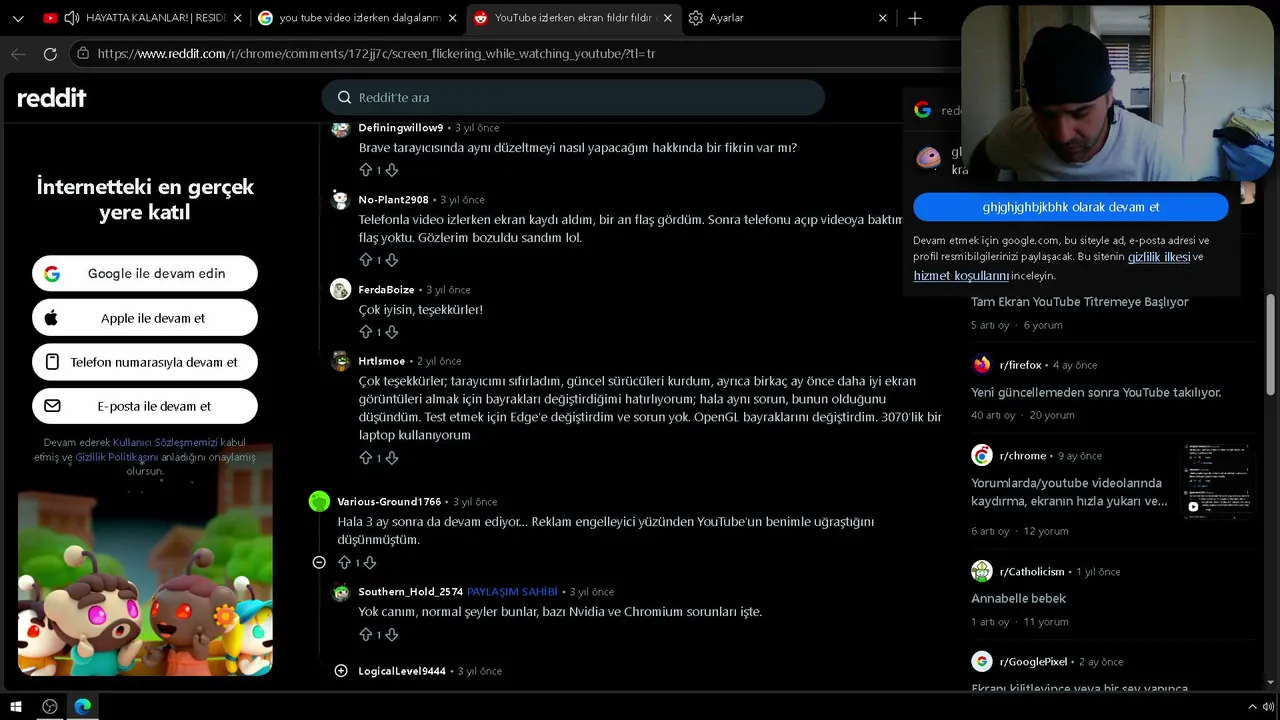
Task: Click 'ghjghjghbjkbhk olarak devam et' button
Action: coord(1071,207)
